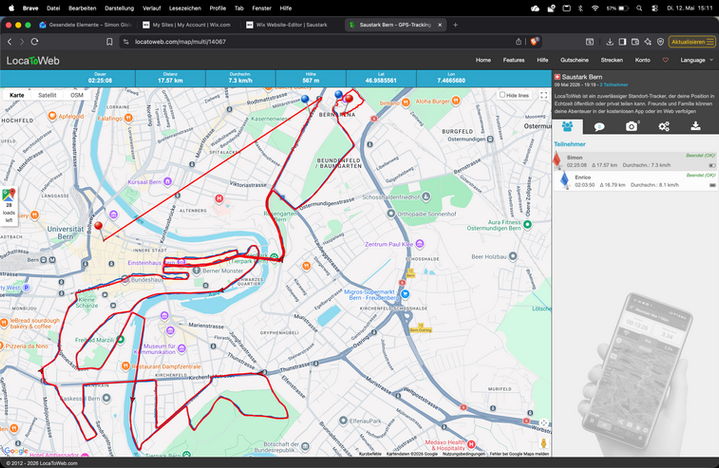Open macOS Control Center icon
The width and height of the screenshot is (719, 468).
[654, 8]
